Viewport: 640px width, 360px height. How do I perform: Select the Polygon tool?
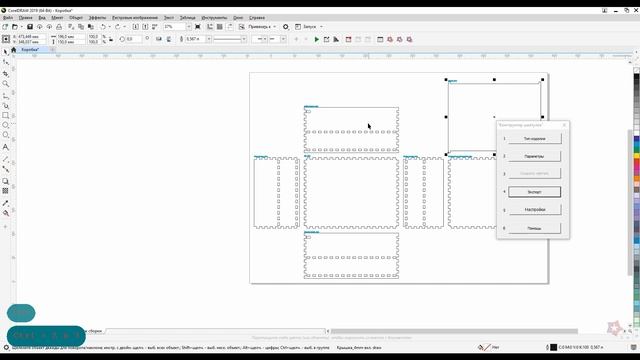tap(5, 135)
